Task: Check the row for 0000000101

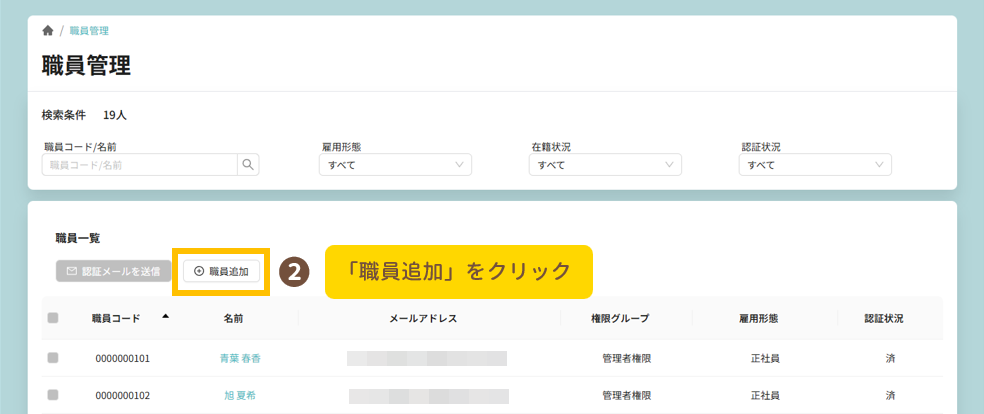Action: point(53,357)
